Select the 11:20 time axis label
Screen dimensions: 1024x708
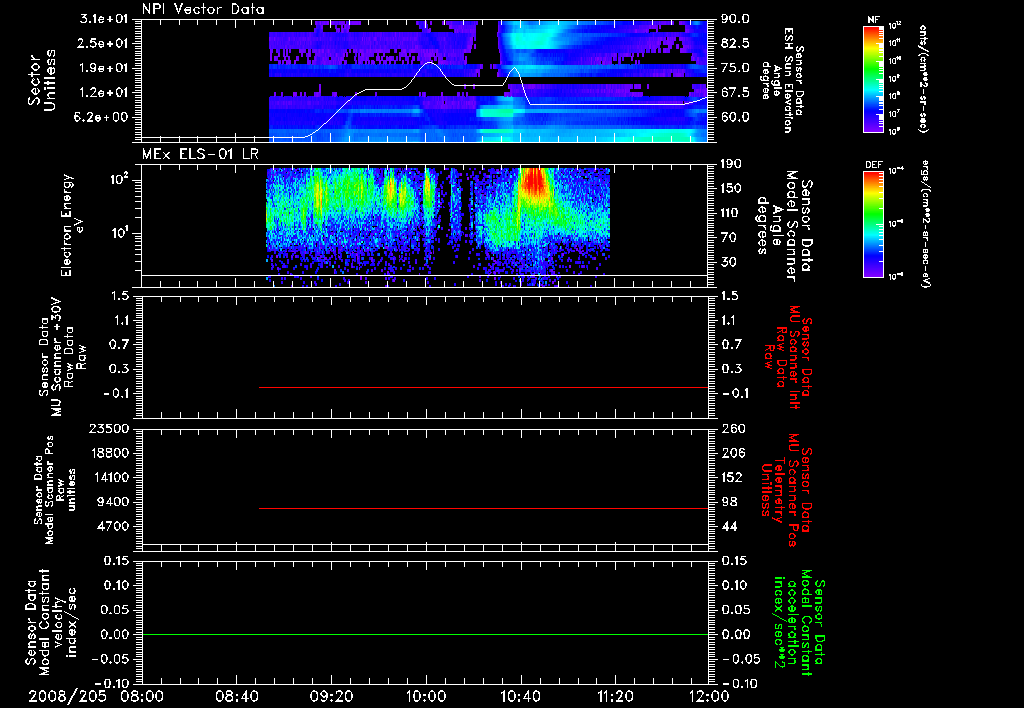615,696
